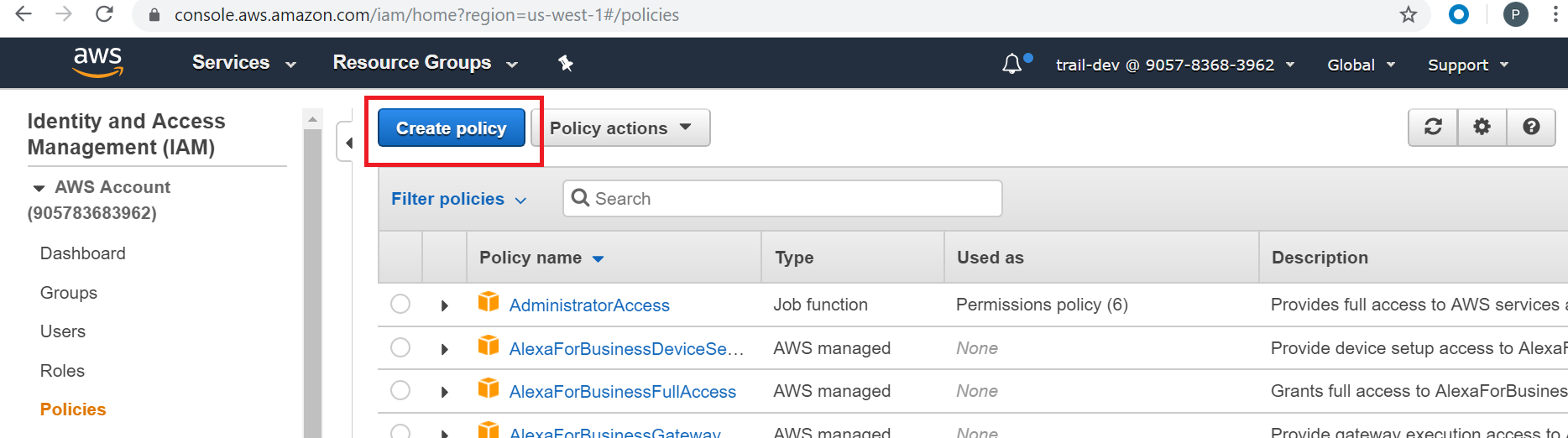
Task: Collapse the left navigation panel arrow
Action: [348, 143]
